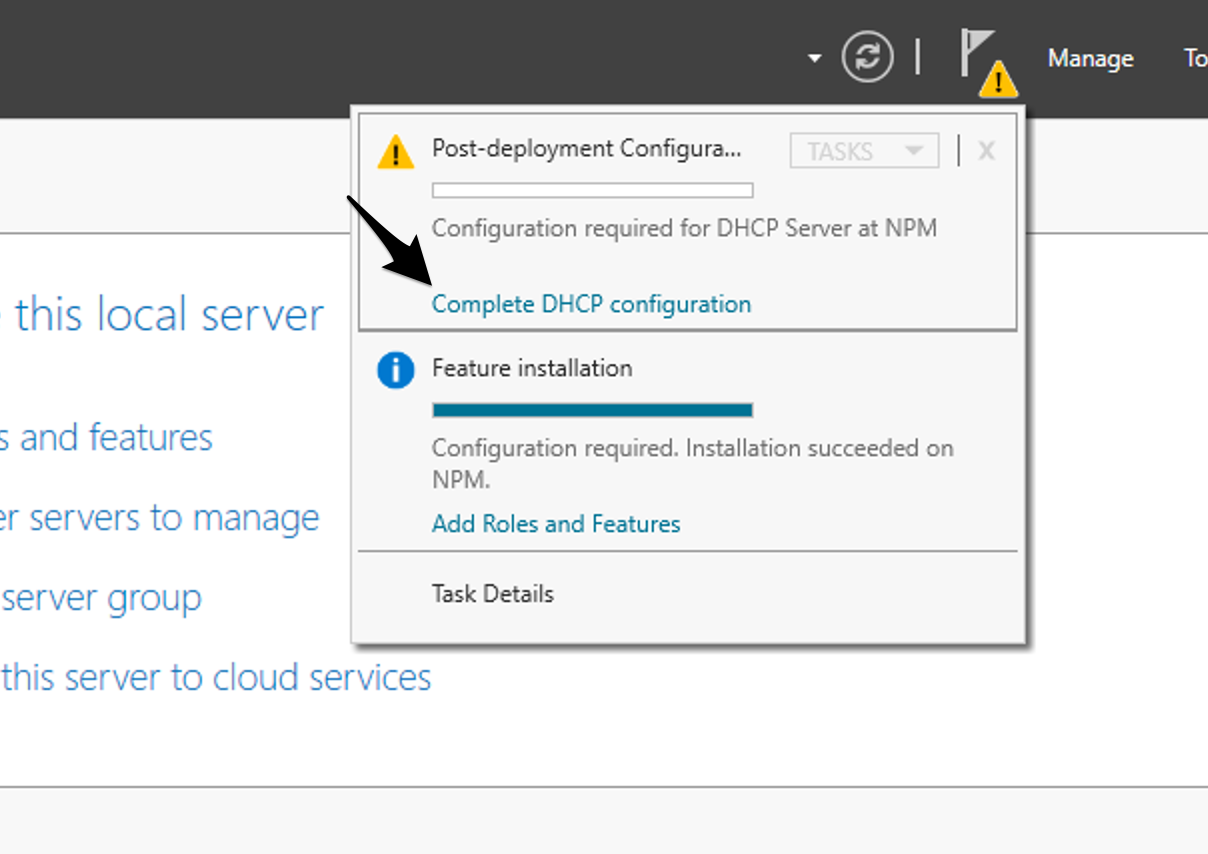
Task: Click the empty DHCP configuration progress bar
Action: (592, 189)
